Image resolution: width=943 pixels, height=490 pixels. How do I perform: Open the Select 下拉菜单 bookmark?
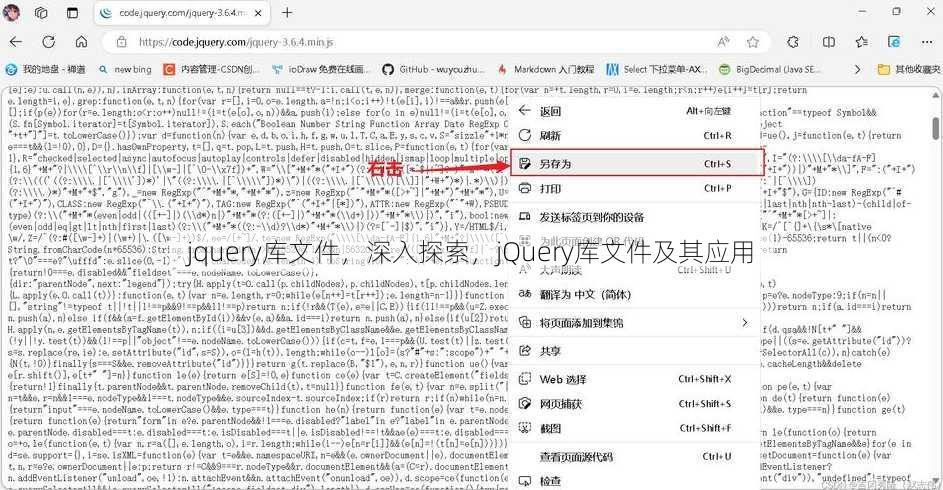pyautogui.click(x=657, y=69)
